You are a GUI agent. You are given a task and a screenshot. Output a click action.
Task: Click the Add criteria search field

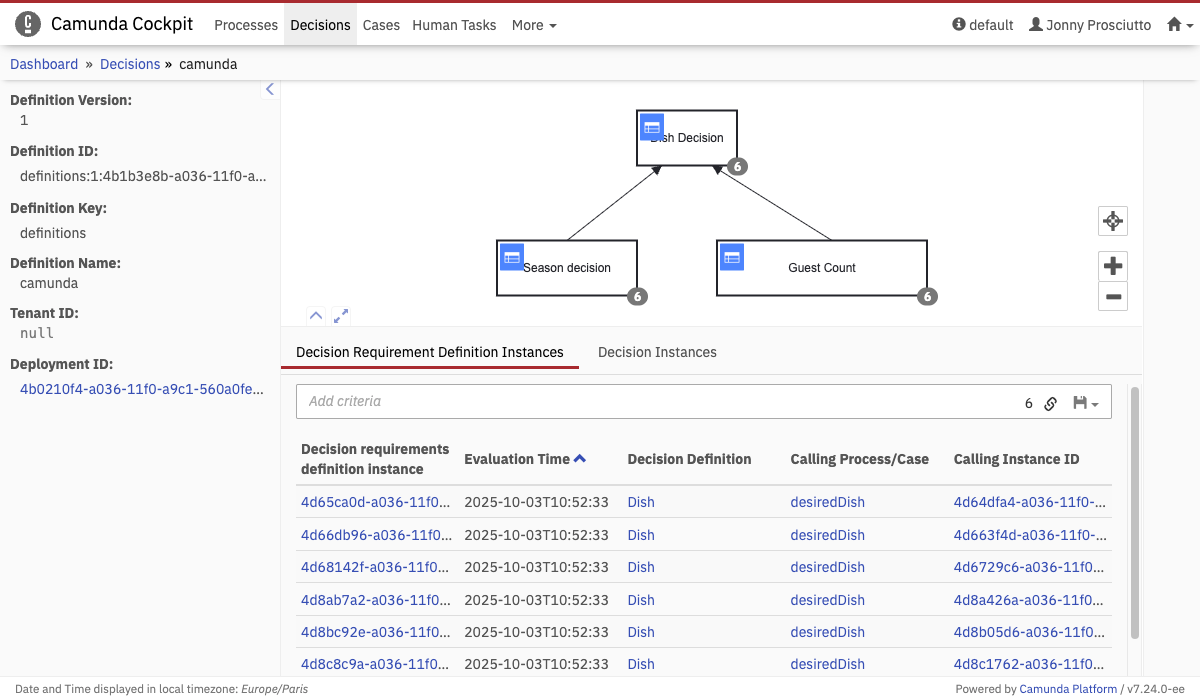coord(650,401)
